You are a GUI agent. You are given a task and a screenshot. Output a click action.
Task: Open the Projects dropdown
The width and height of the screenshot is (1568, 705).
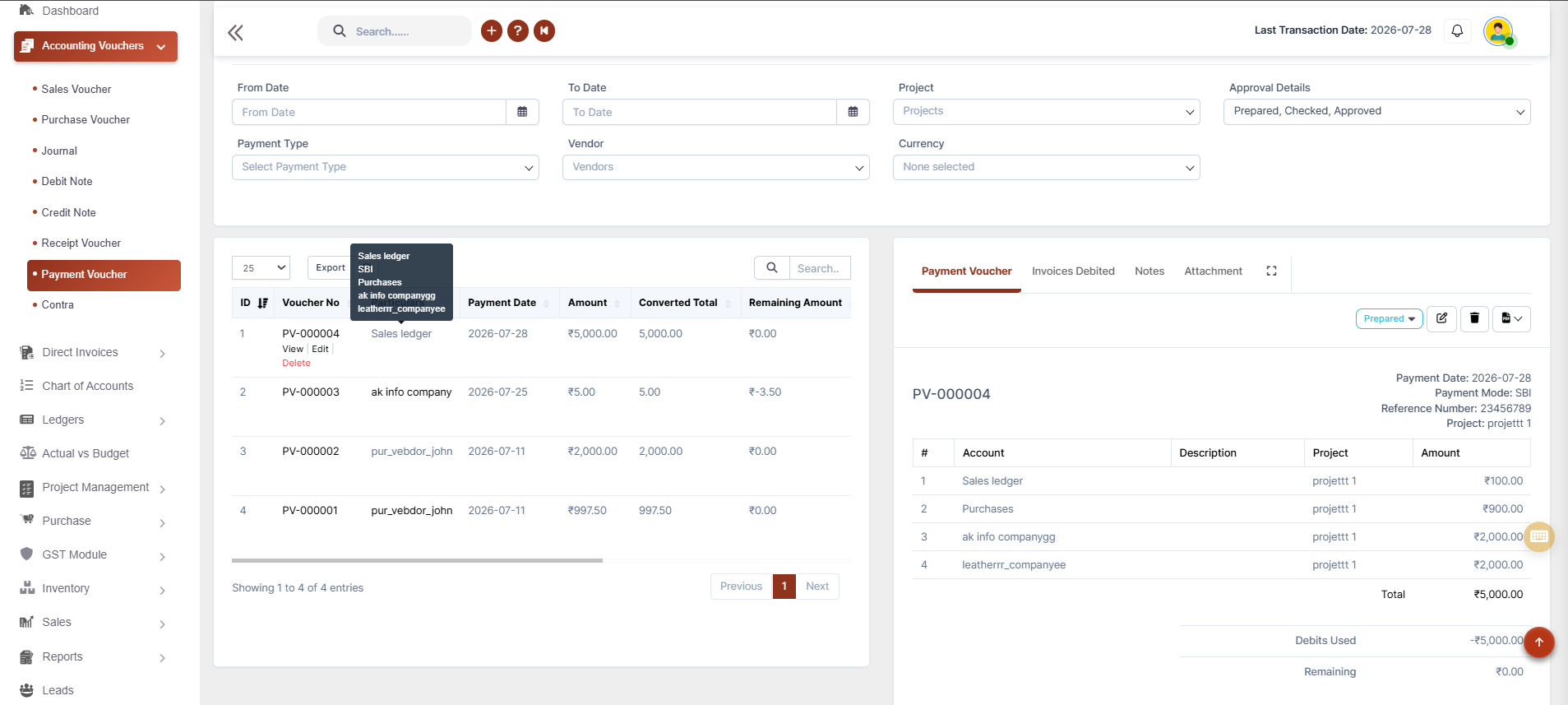1046,112
